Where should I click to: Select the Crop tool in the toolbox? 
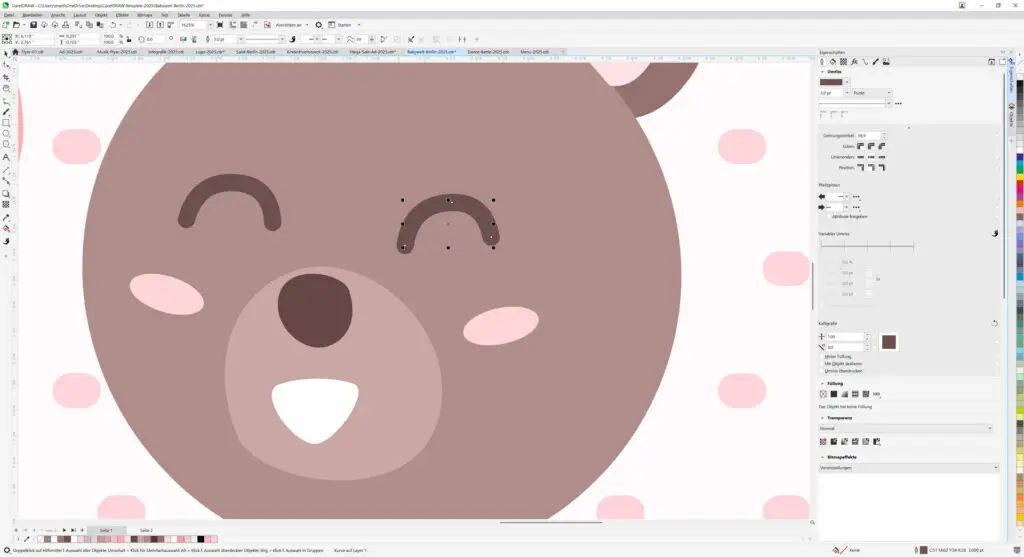pos(7,77)
